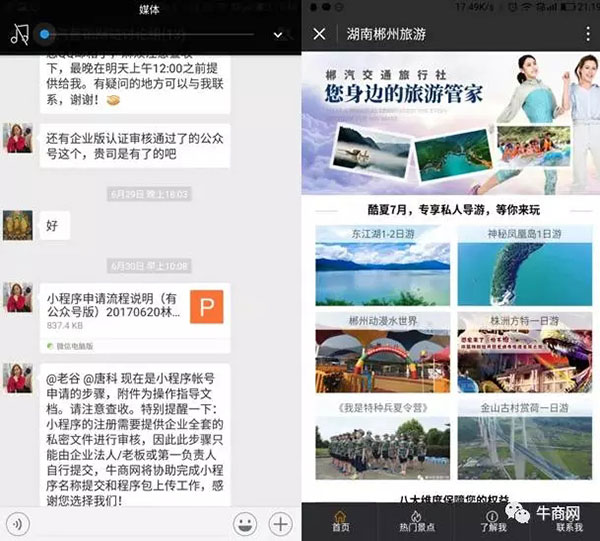
Task: Switch to 热门景点 tab
Action: click(417, 521)
